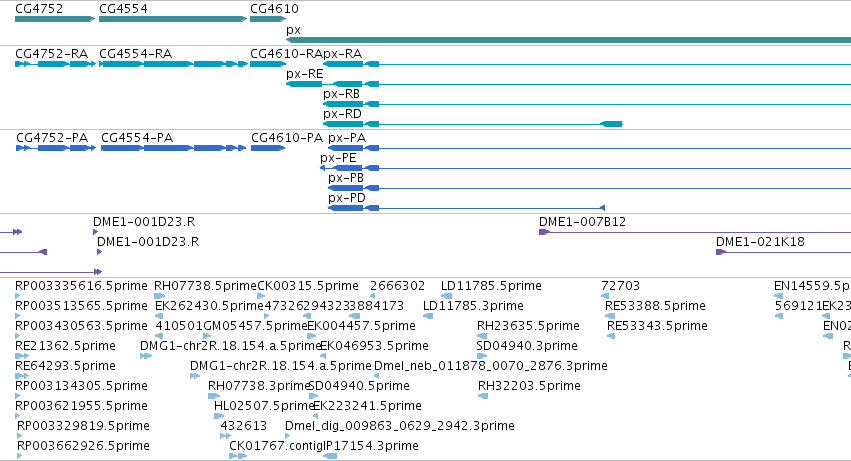
Task: Open the DME1-021K18 feature label
Action: (x=760, y=242)
